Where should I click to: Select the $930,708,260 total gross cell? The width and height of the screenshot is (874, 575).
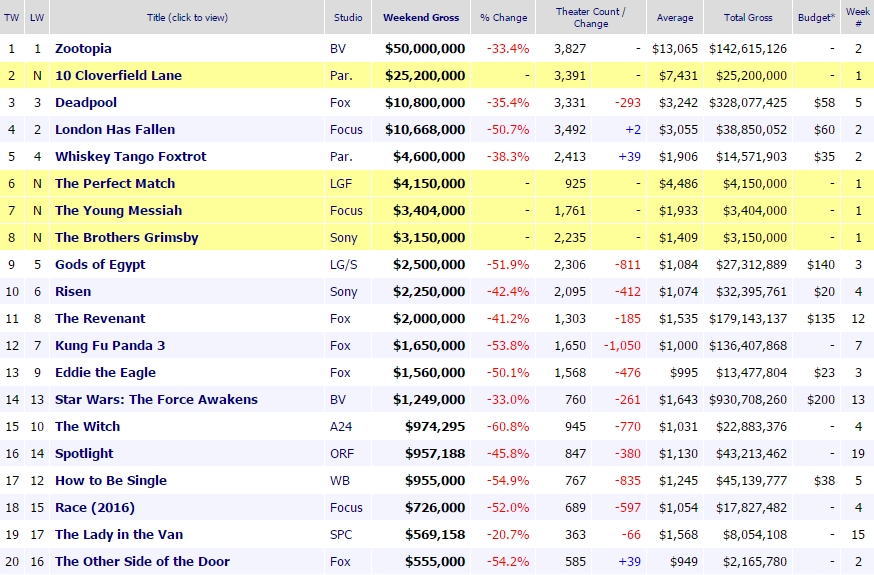point(748,399)
